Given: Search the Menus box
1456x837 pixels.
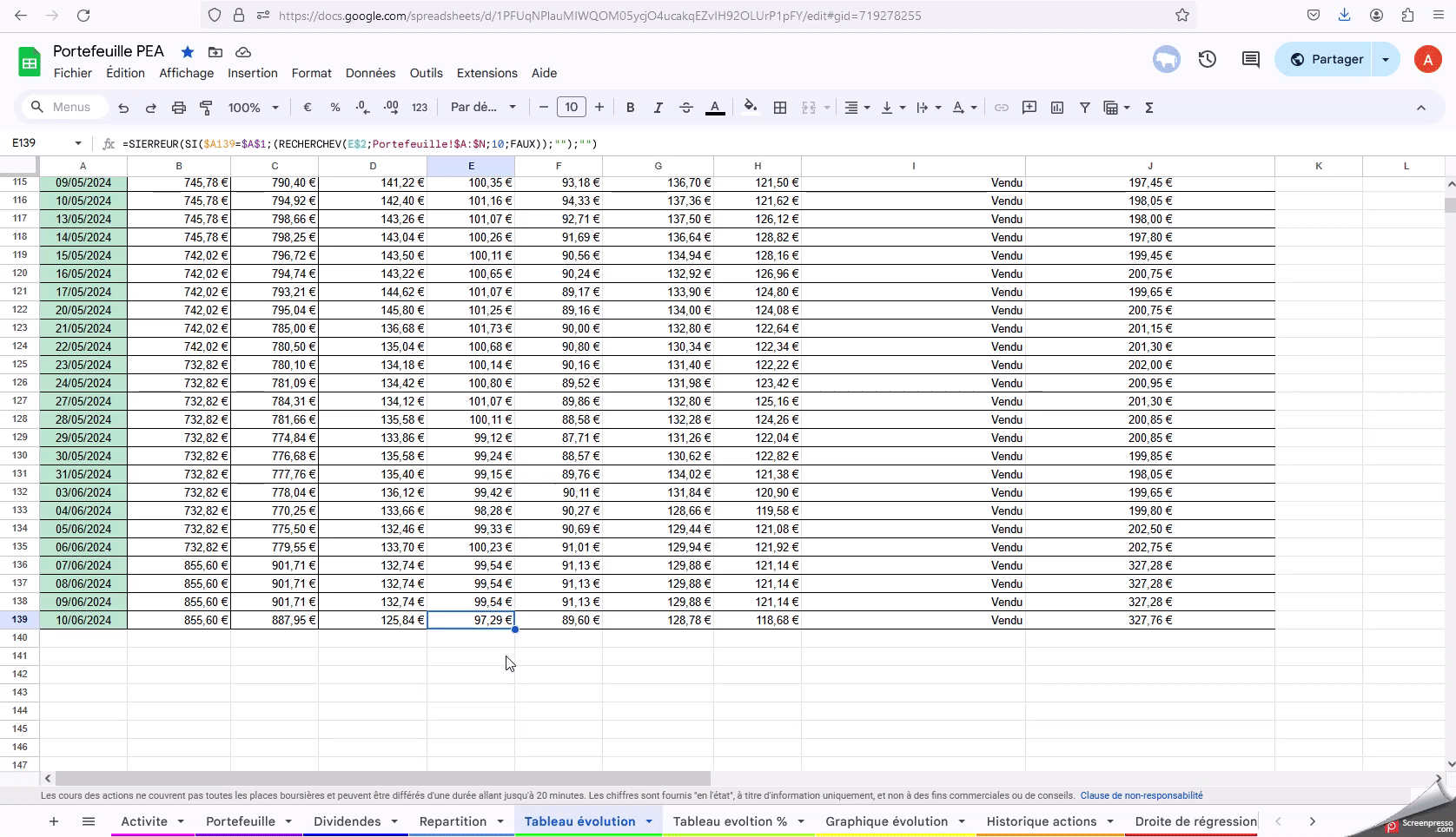Looking at the screenshot, I should click(64, 107).
